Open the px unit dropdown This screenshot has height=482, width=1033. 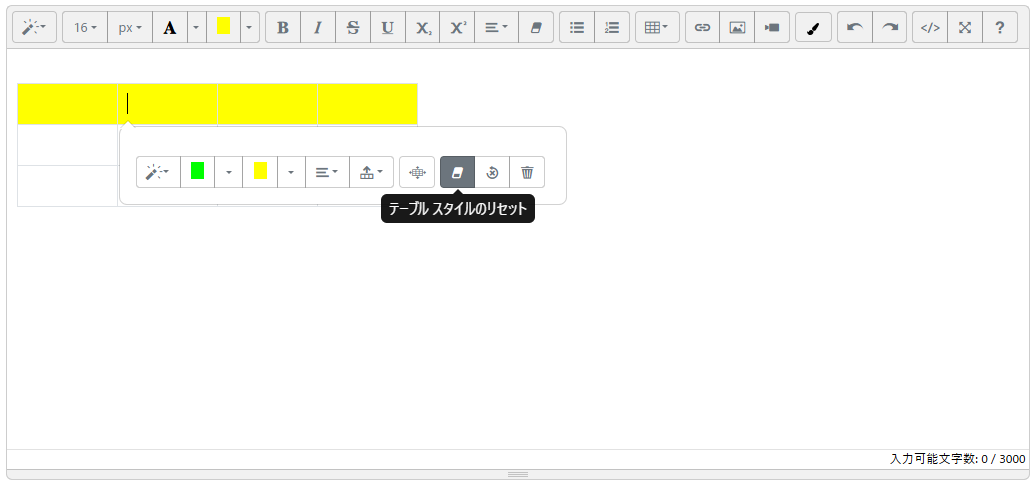pyautogui.click(x=130, y=28)
